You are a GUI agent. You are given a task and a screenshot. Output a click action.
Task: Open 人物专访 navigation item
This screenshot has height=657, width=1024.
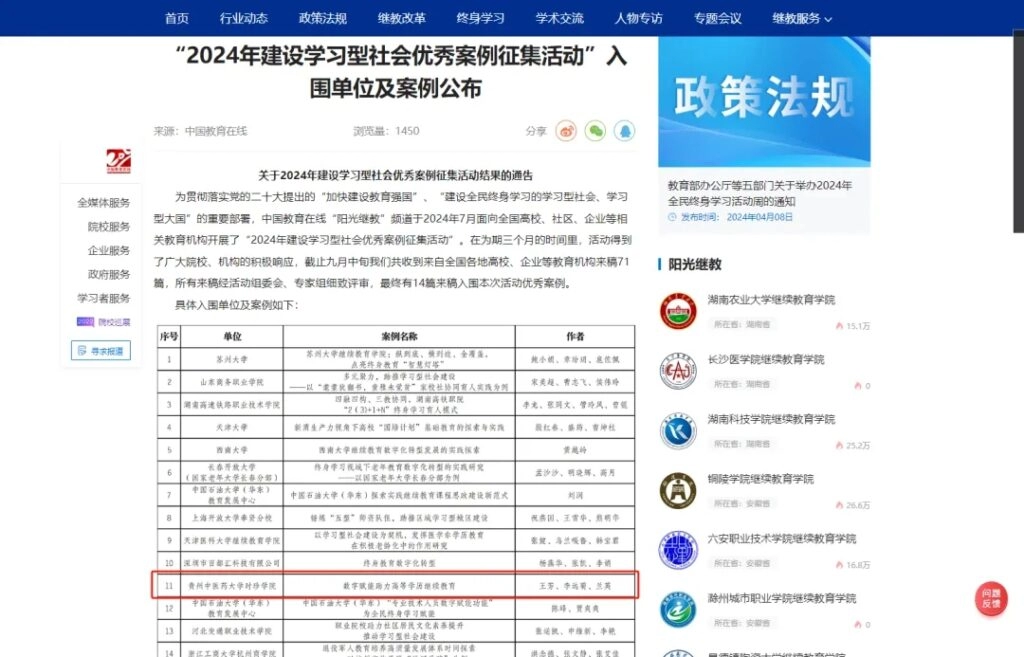pyautogui.click(x=639, y=18)
